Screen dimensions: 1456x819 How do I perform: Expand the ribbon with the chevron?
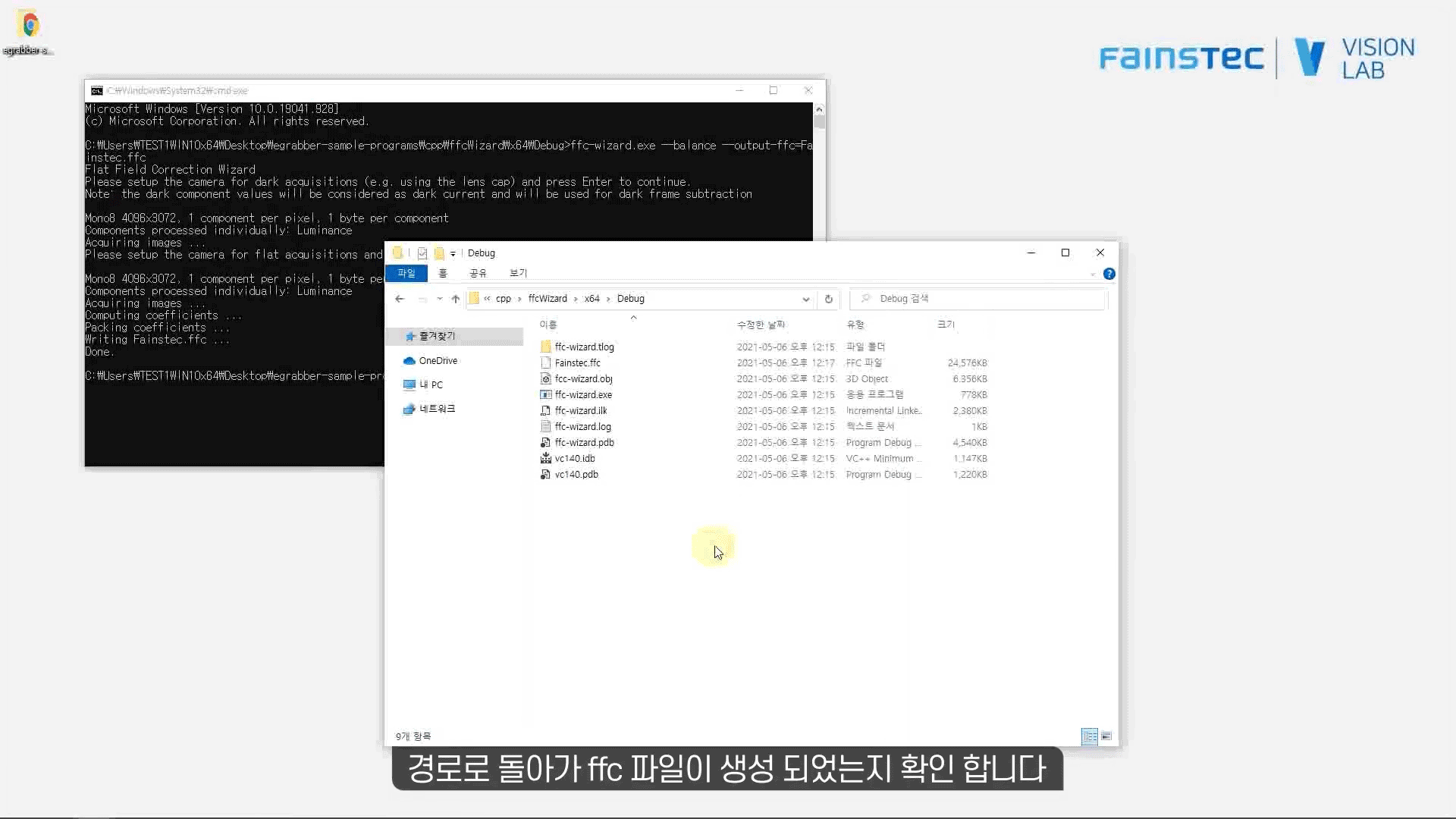pyautogui.click(x=1093, y=275)
